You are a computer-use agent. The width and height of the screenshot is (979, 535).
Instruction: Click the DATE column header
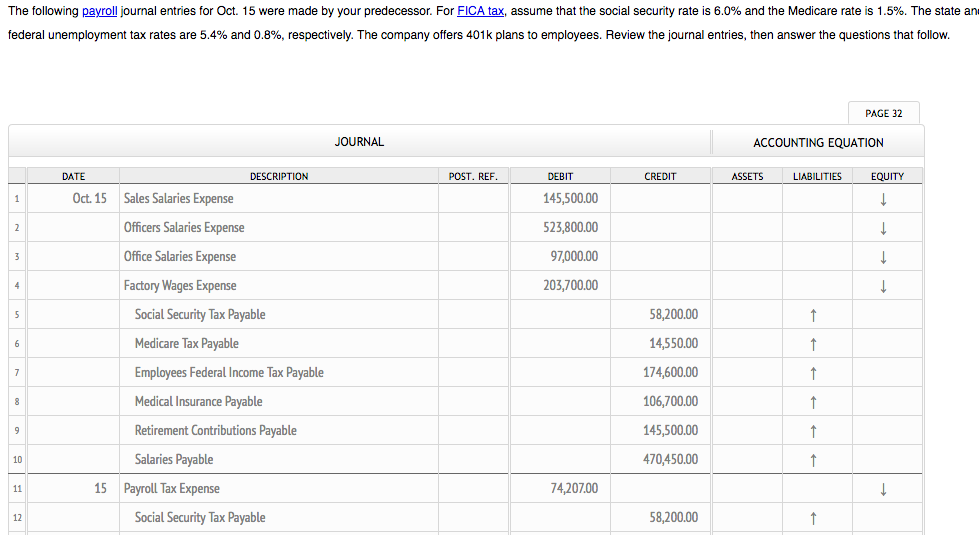tap(74, 177)
